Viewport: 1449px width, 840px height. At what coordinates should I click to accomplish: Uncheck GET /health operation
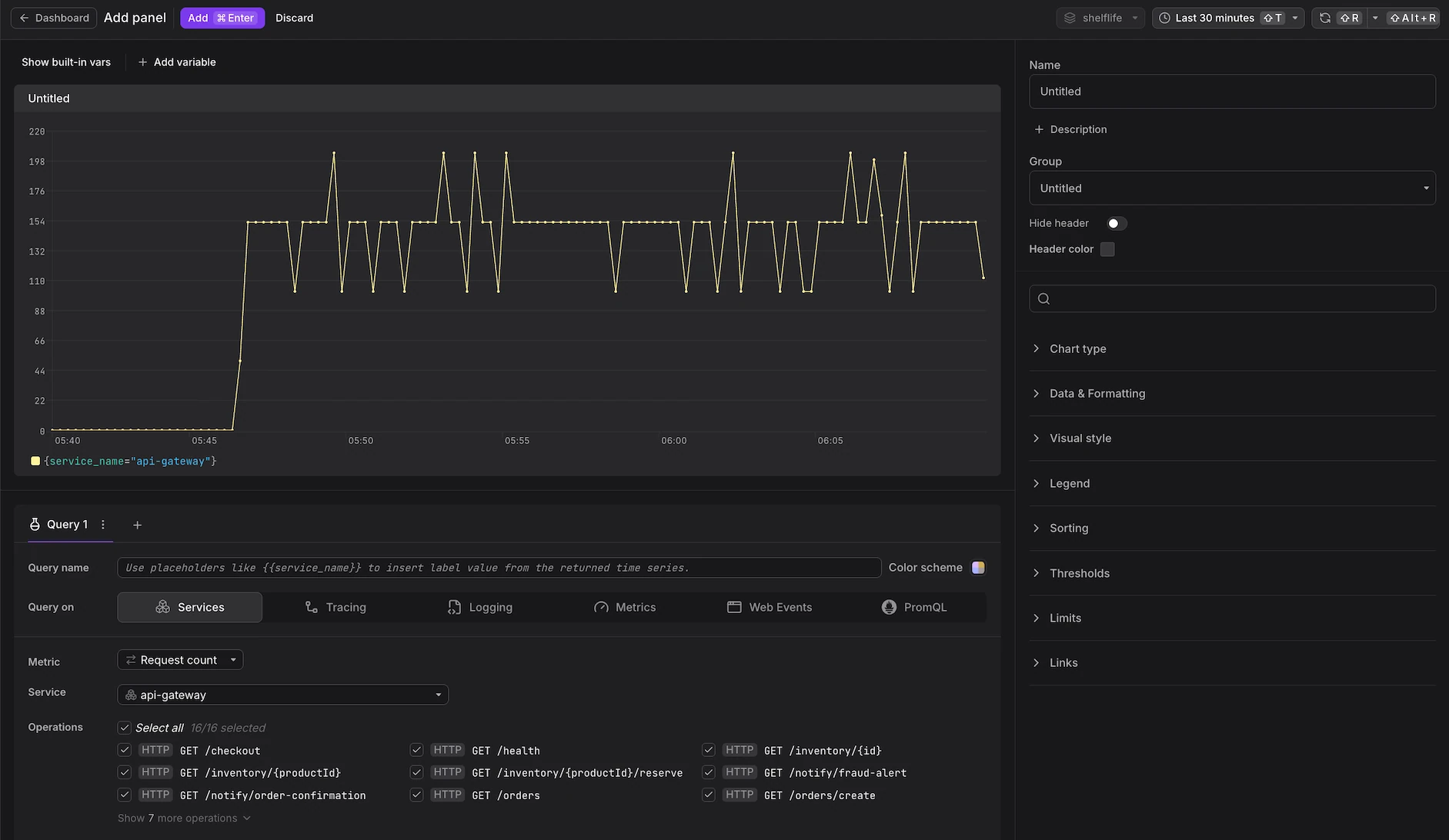[416, 750]
